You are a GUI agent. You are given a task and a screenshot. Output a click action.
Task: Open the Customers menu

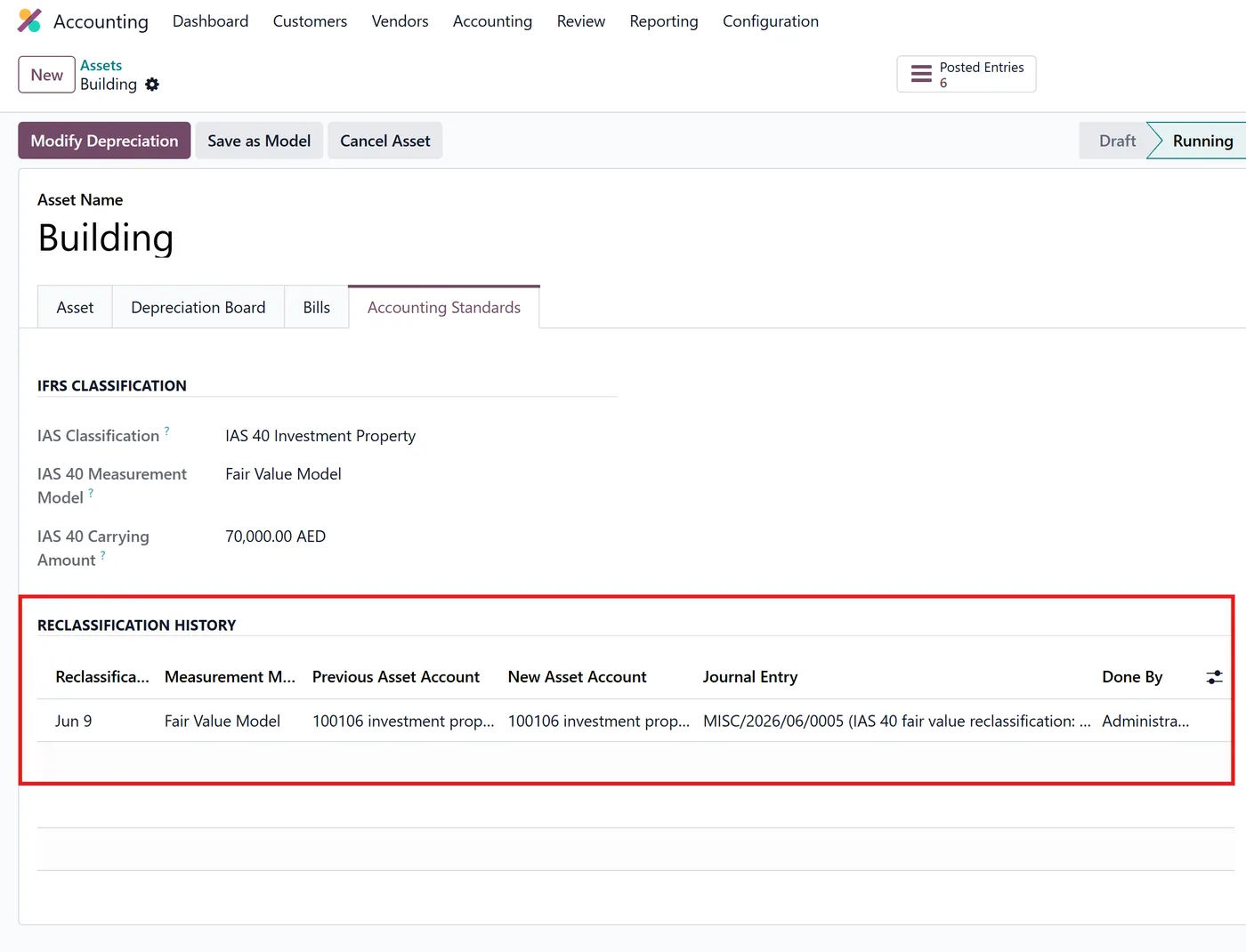point(310,21)
